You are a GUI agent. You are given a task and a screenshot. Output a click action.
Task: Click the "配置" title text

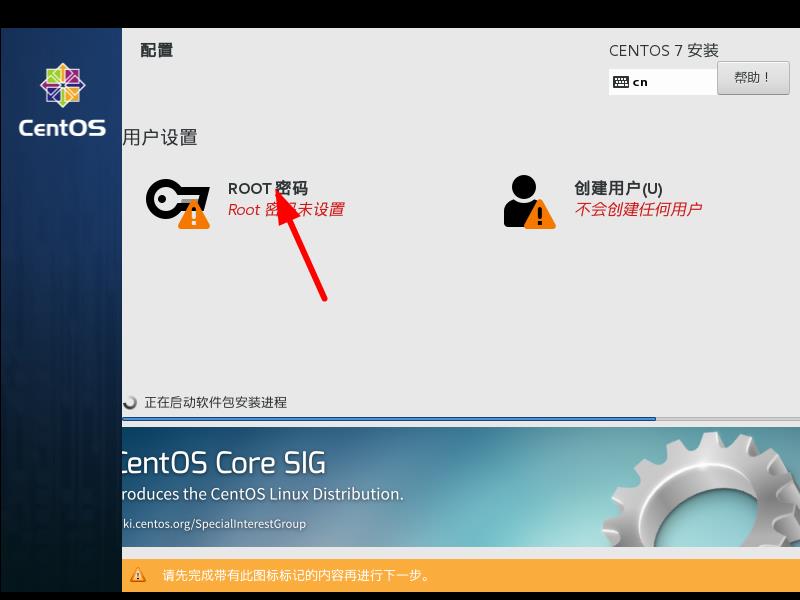[x=157, y=51]
